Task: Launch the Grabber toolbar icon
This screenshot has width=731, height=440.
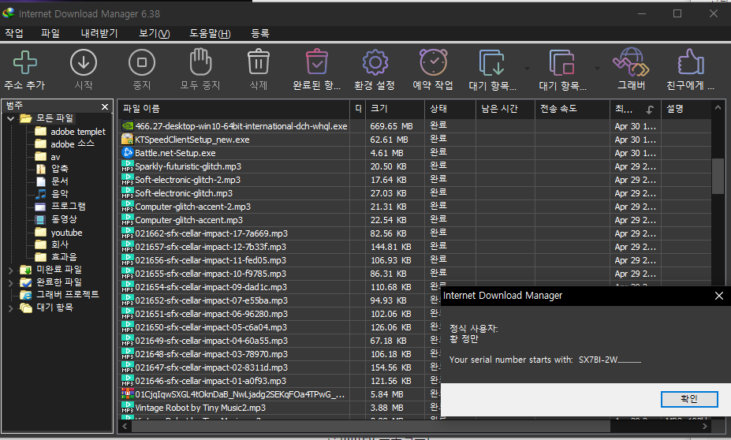Action: pyautogui.click(x=631, y=62)
